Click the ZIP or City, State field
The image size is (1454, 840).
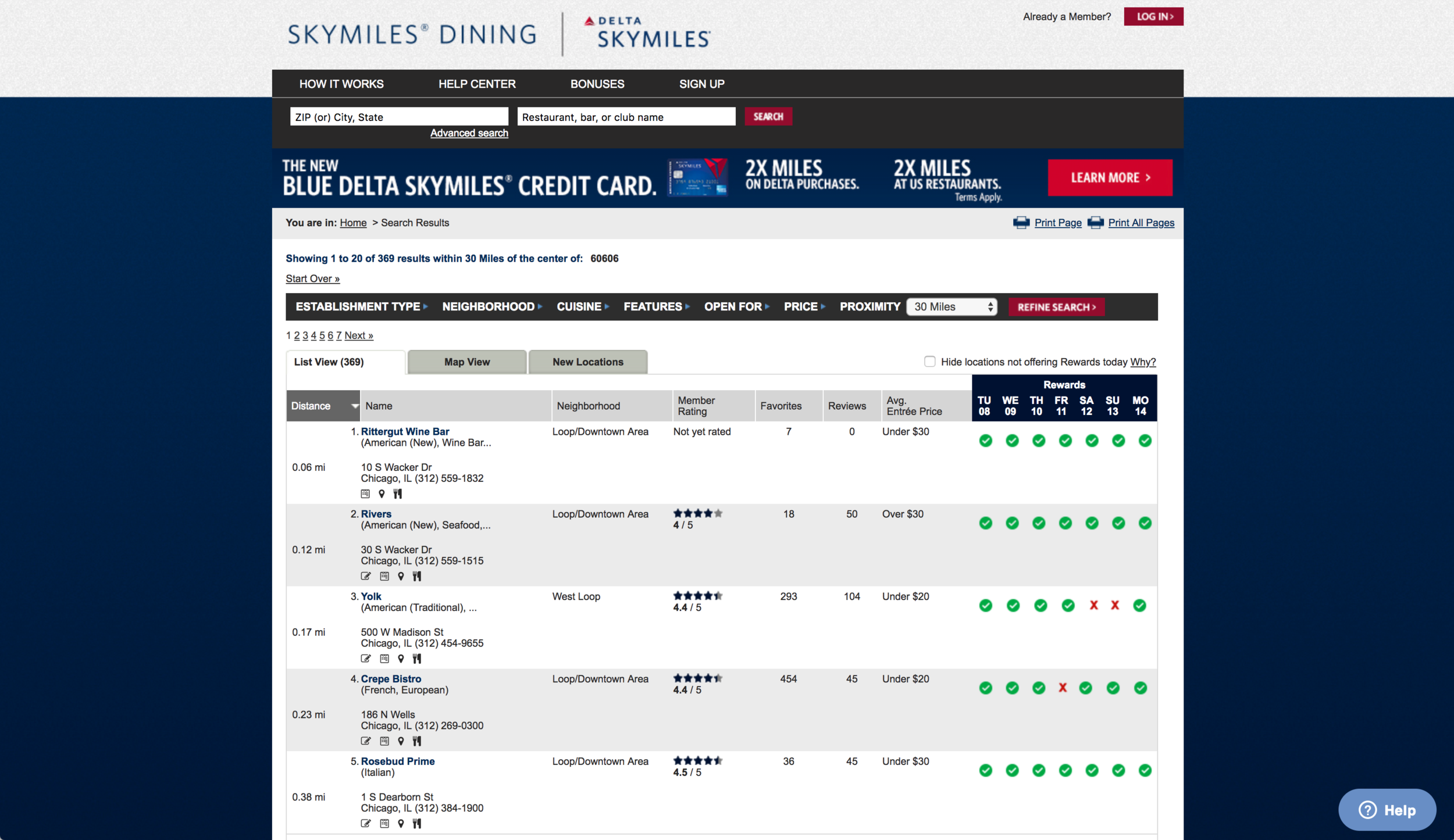tap(399, 117)
